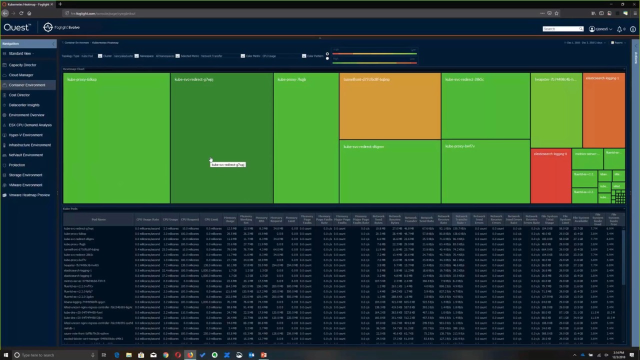Image resolution: width=640 pixels, height=360 pixels.
Task: Open Cost Director in the navigation panel
Action: [x=19, y=95]
